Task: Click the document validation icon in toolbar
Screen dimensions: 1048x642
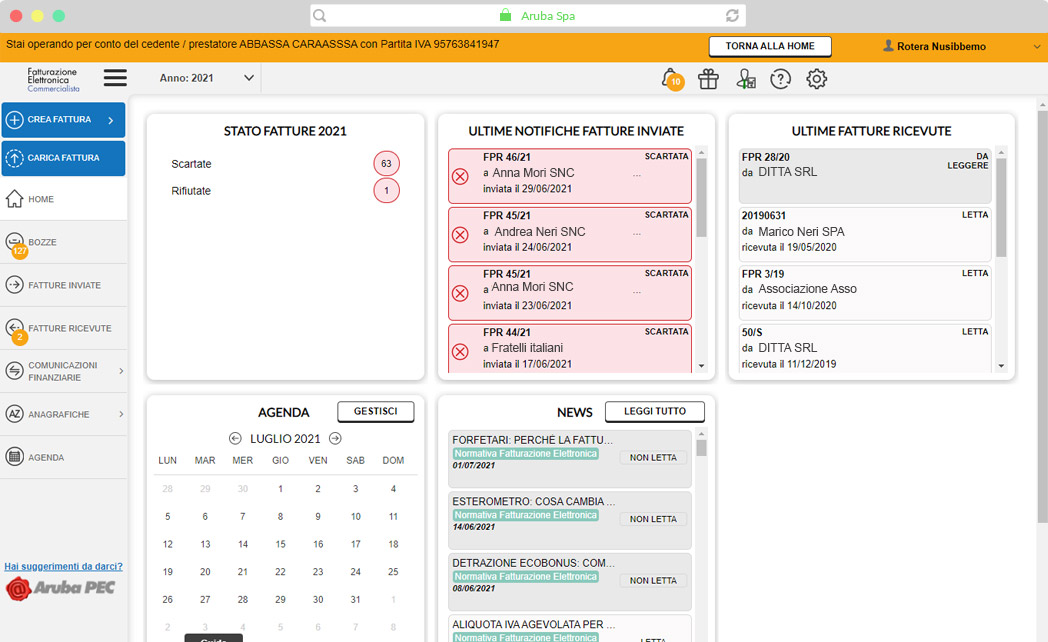Action: 745,80
